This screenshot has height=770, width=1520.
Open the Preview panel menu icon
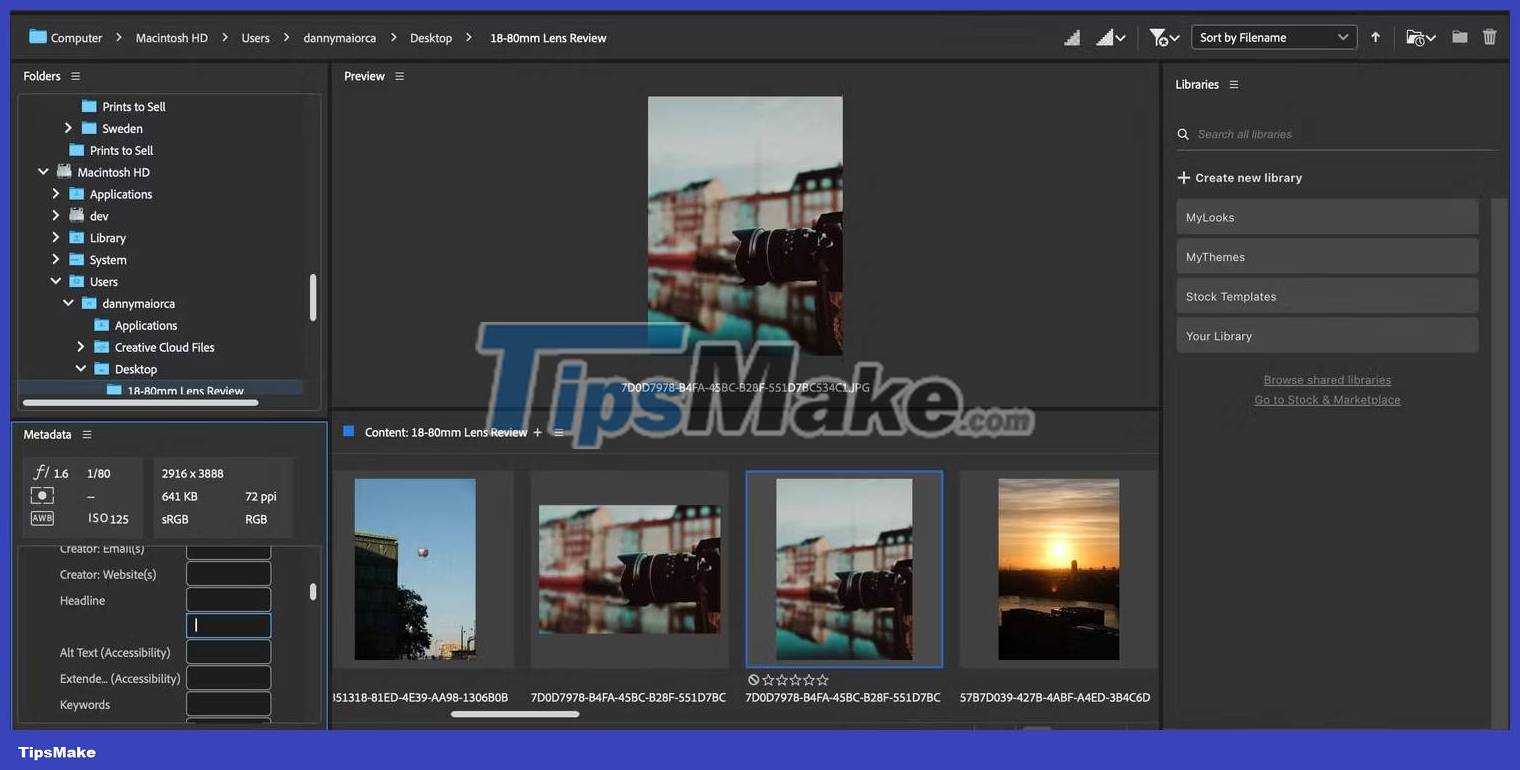(x=398, y=75)
